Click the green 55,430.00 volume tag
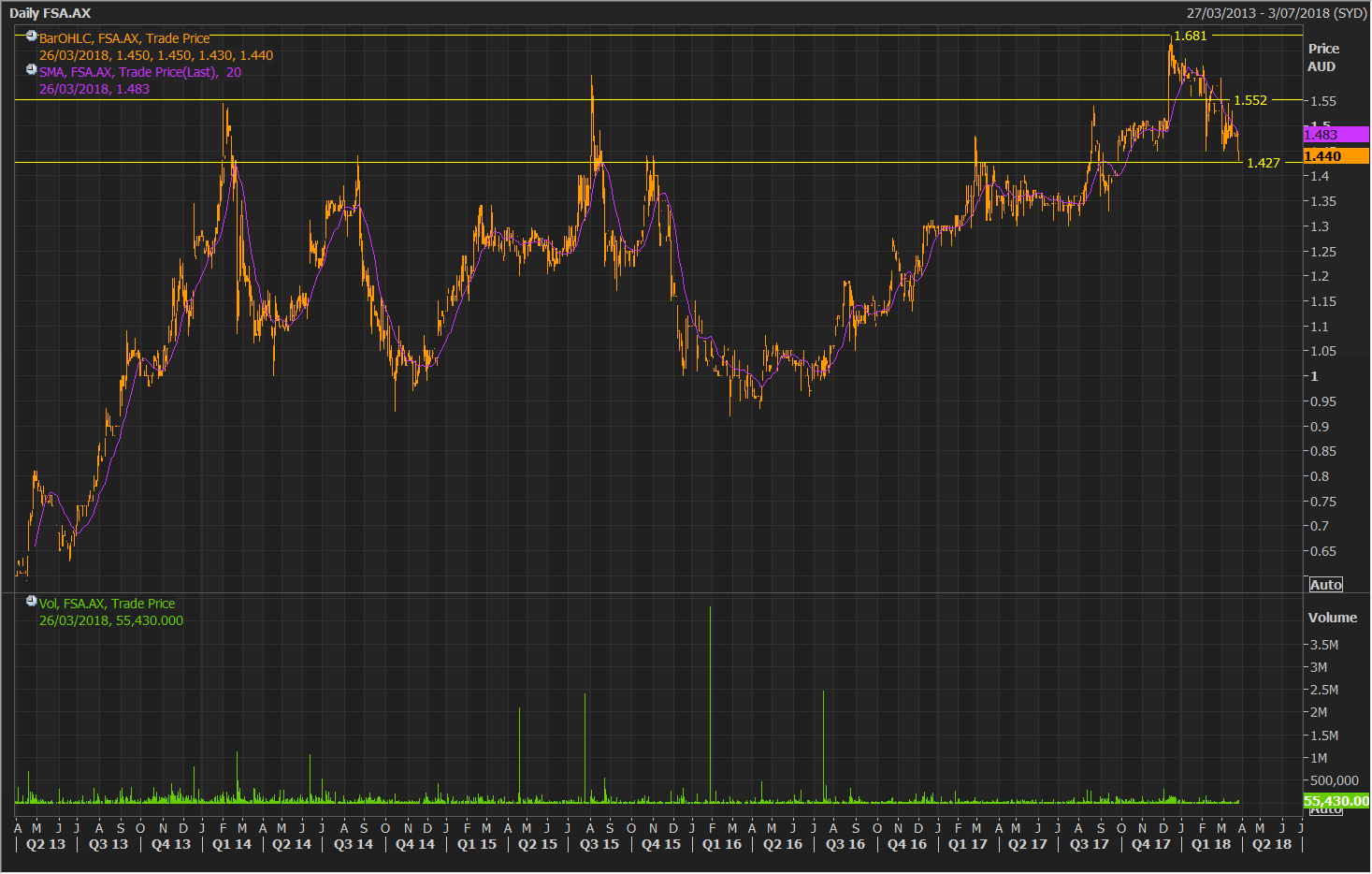The image size is (1372, 874). (1336, 801)
